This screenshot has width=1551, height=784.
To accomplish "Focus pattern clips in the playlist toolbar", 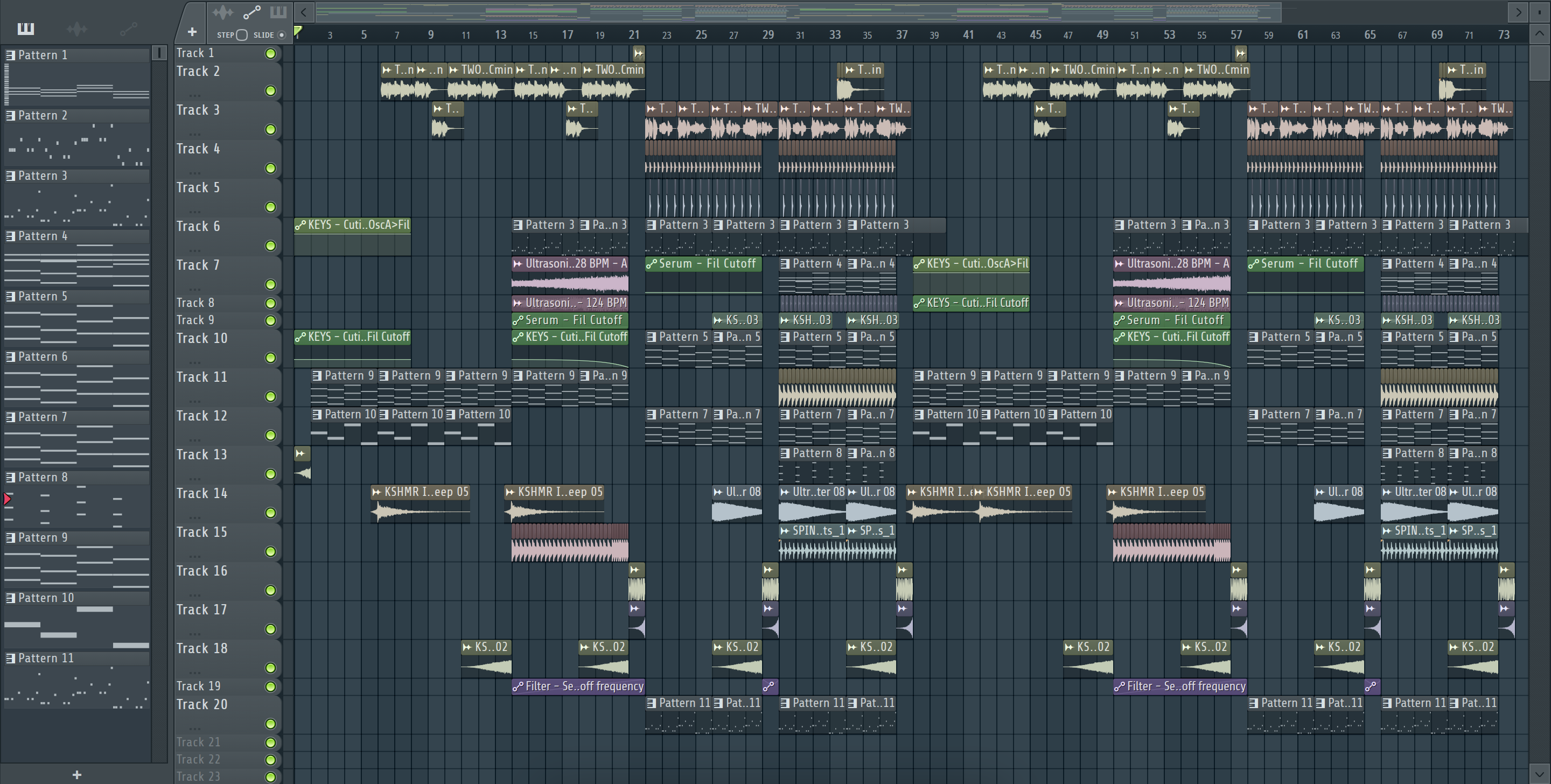I will tap(278, 12).
